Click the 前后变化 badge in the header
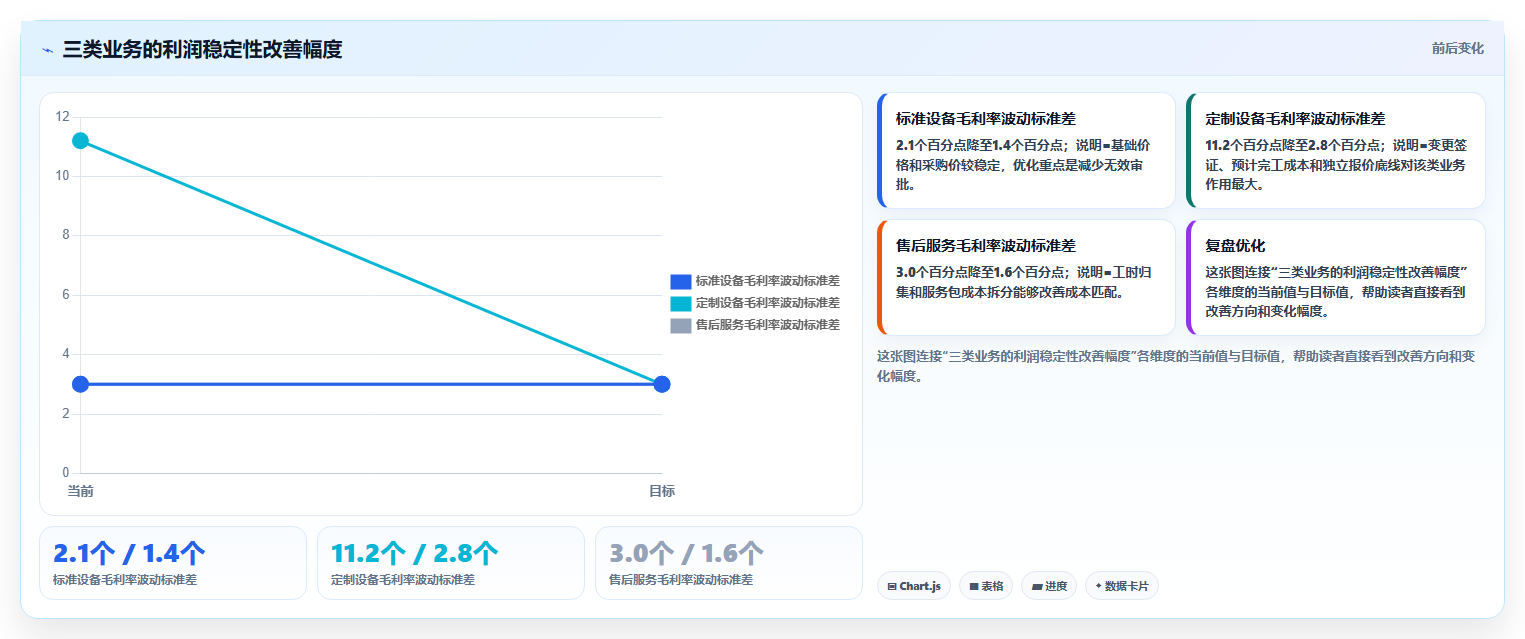Viewport: 1525px width, 639px height. tap(1457, 48)
